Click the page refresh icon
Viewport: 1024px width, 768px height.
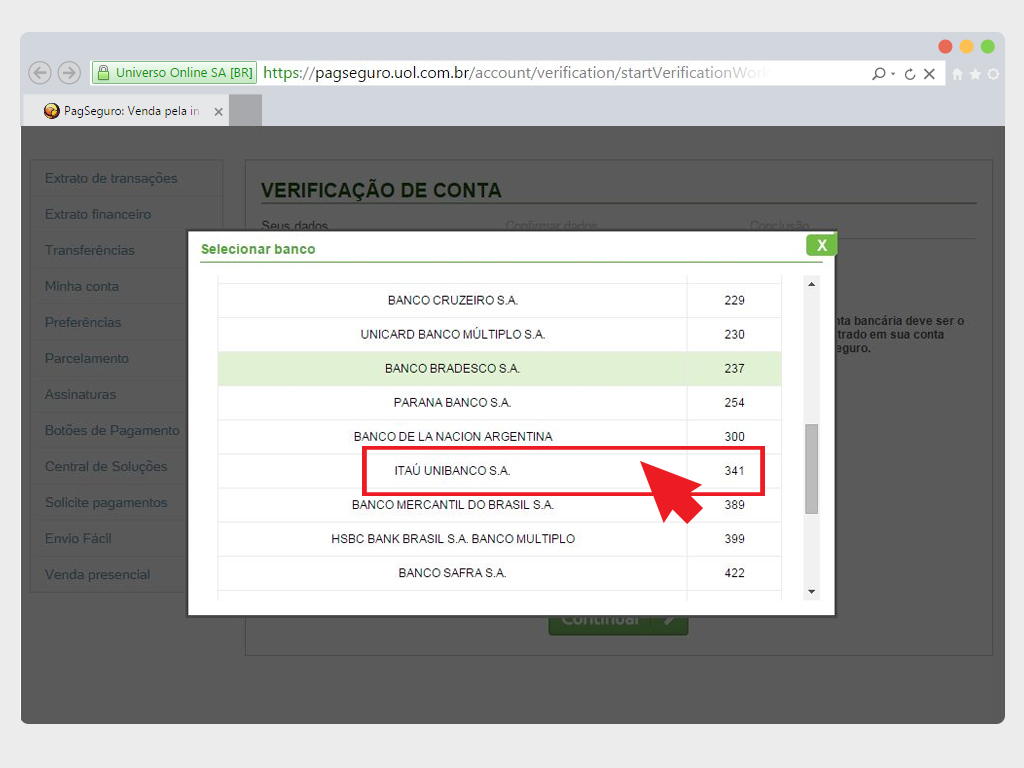coord(910,74)
